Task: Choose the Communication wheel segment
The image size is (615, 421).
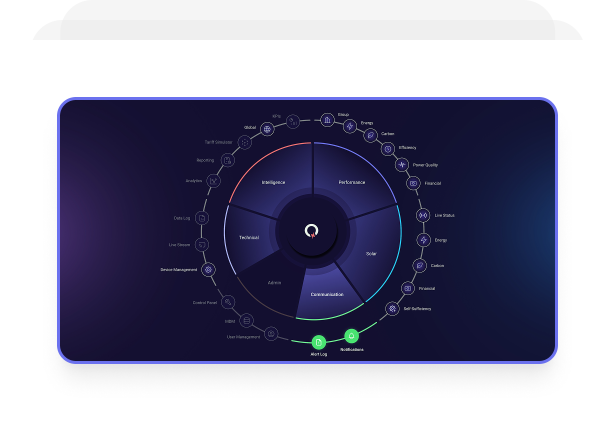Action: point(327,294)
